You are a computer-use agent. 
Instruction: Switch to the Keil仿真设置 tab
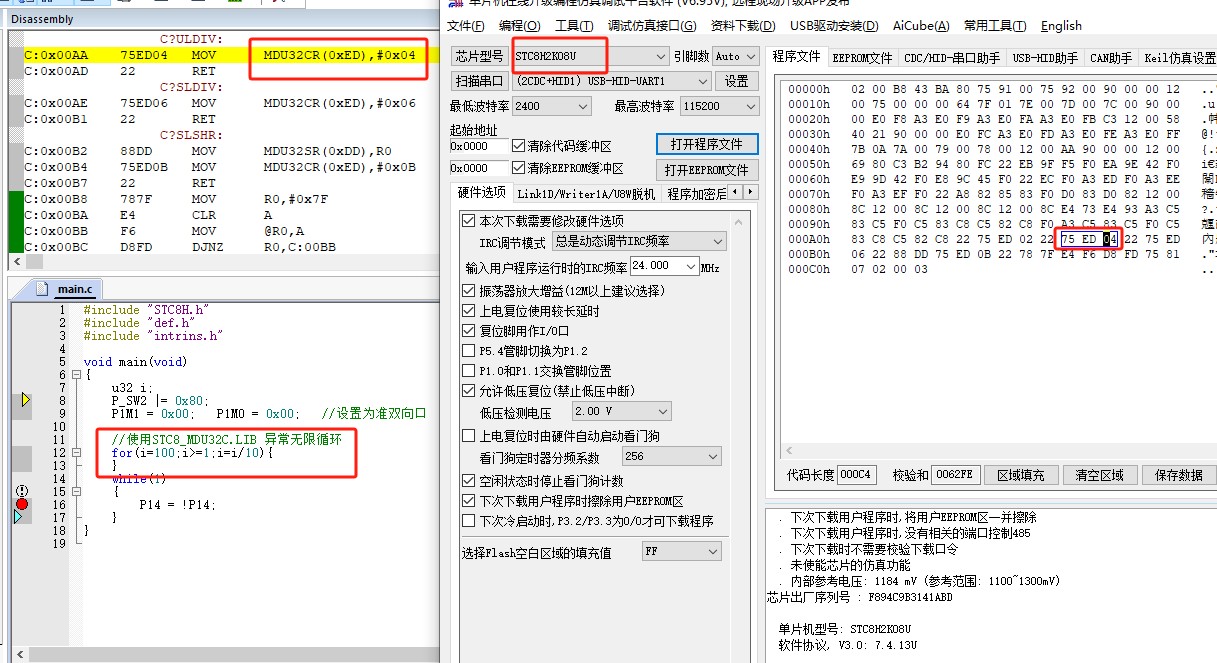click(1179, 58)
